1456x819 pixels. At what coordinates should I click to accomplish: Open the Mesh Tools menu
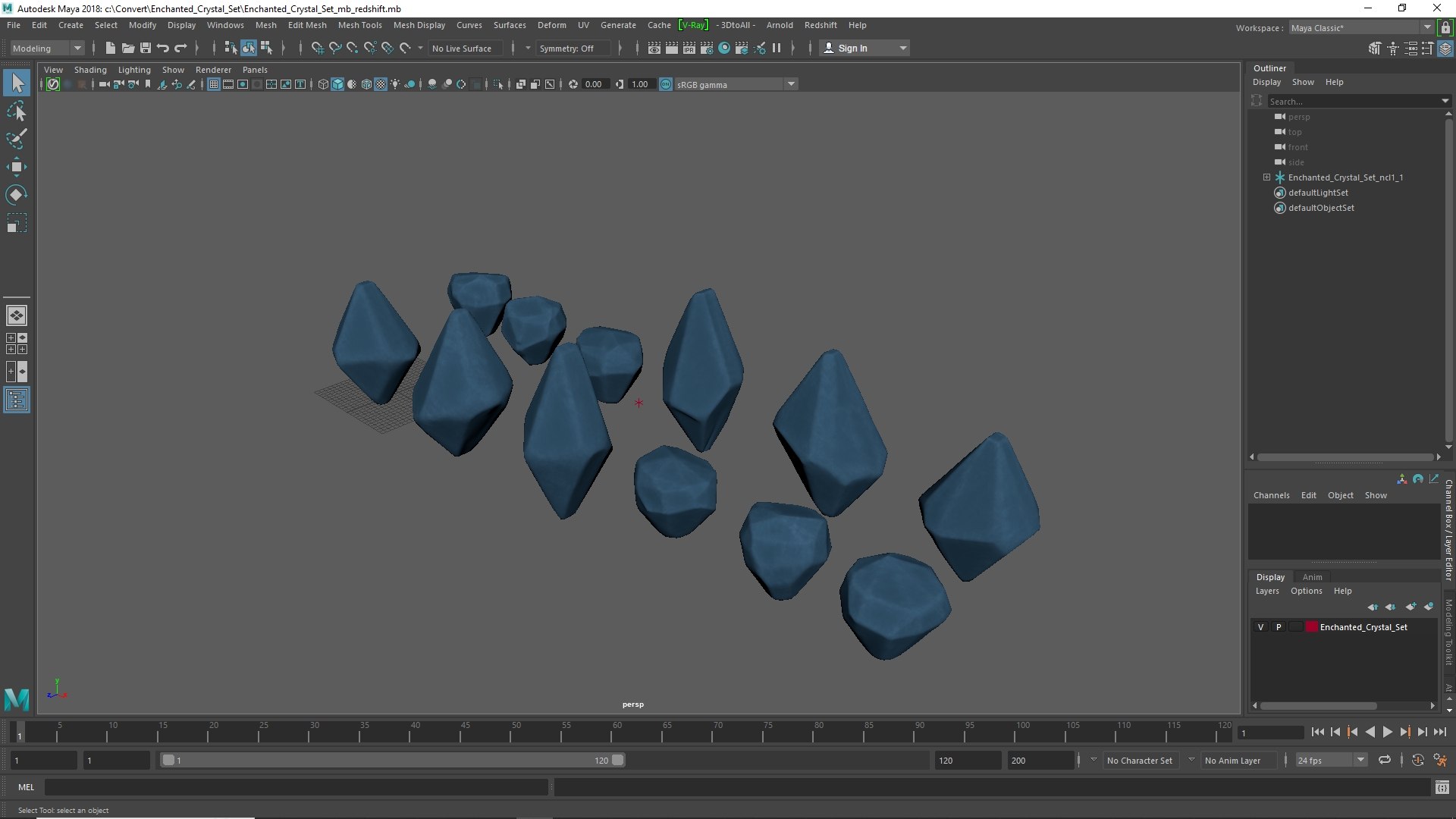[x=359, y=25]
